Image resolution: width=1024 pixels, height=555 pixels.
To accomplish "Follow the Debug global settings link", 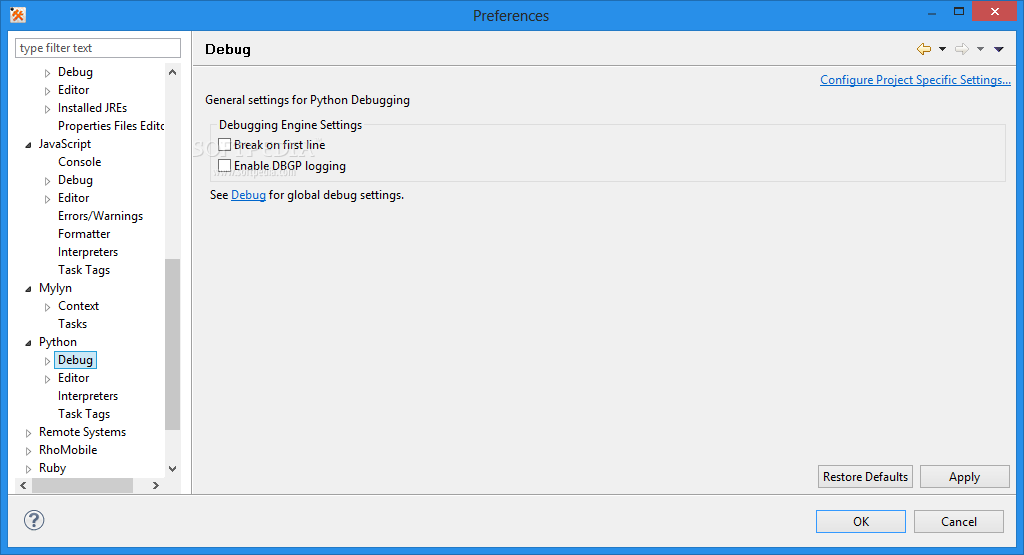I will 248,195.
